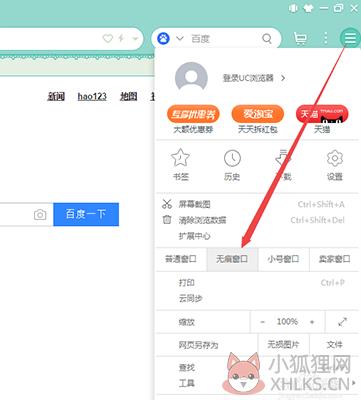
Task: Open the vertical three-dots toolbar menu
Action: (x=325, y=39)
